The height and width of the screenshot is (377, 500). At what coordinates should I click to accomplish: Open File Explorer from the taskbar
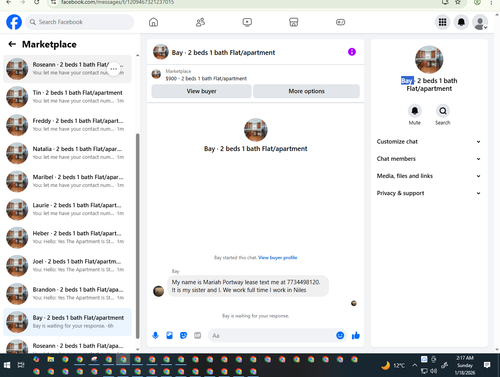pos(51,359)
